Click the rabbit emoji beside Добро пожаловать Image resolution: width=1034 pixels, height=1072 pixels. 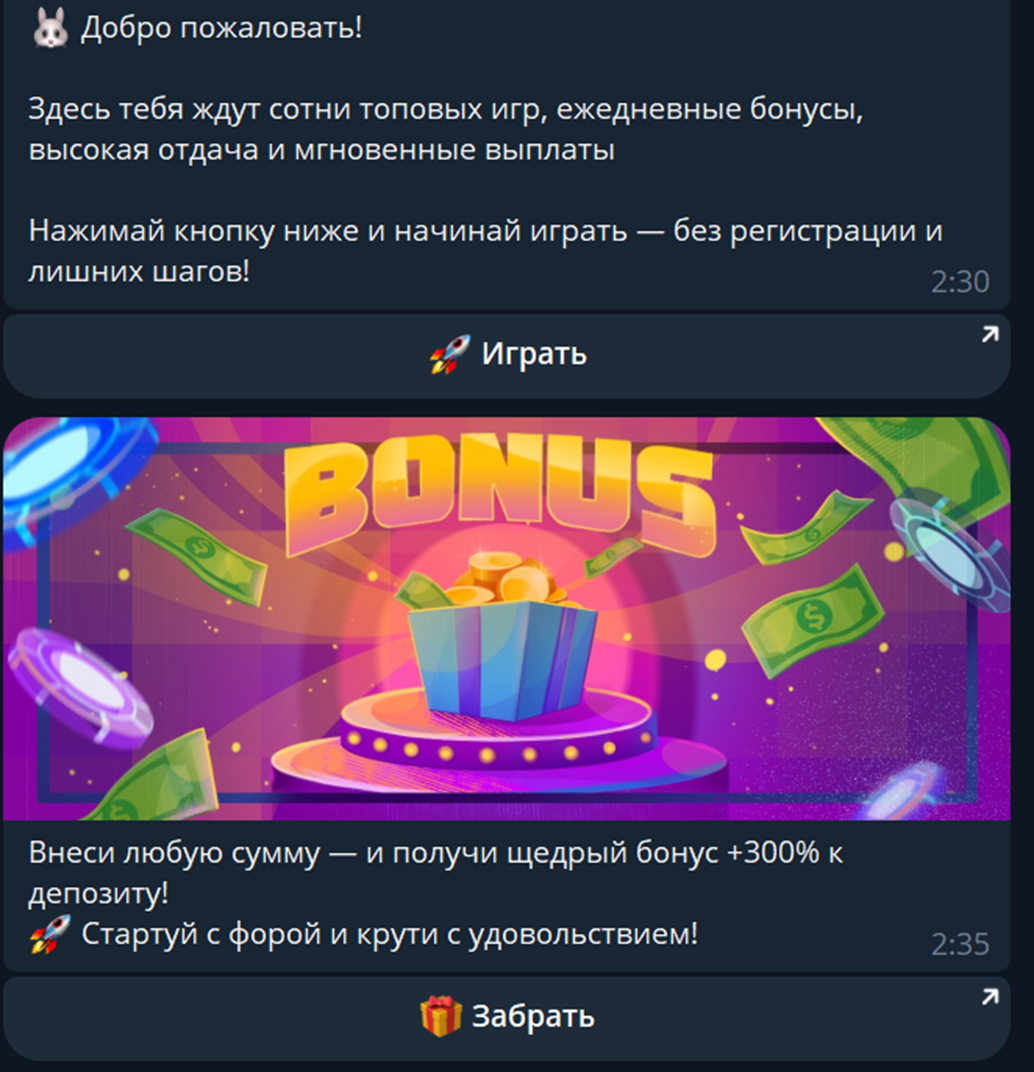tap(51, 28)
